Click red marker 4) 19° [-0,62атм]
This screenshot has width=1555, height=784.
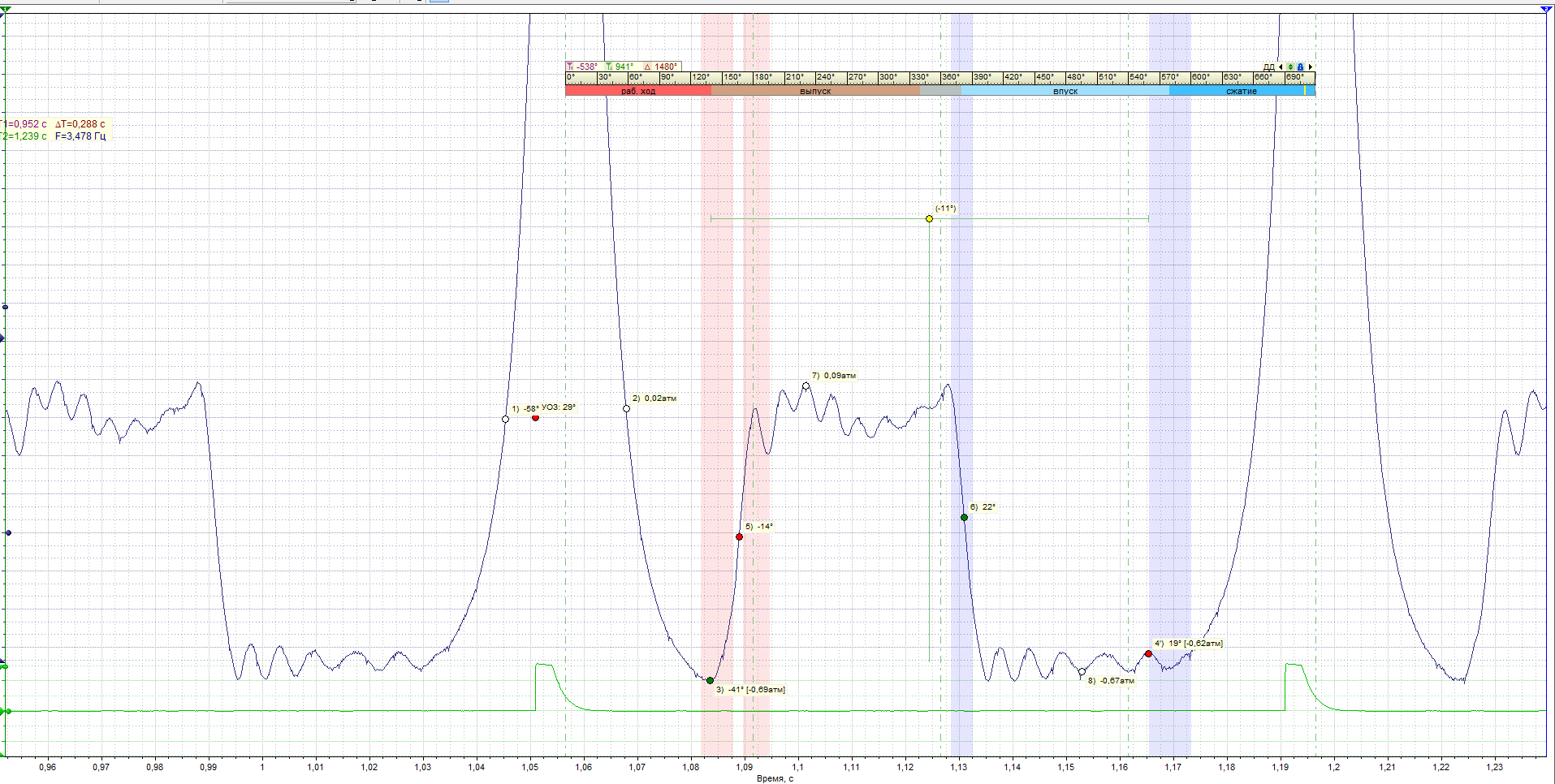coord(1148,653)
